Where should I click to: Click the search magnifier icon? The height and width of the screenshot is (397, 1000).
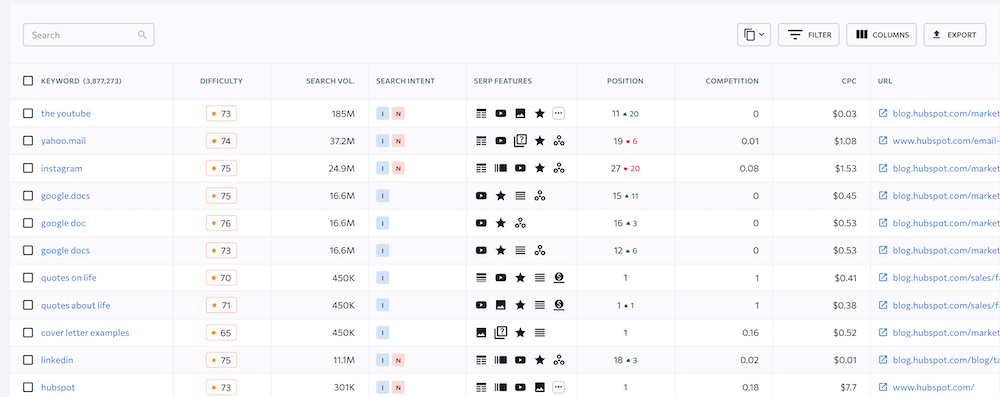click(x=142, y=35)
